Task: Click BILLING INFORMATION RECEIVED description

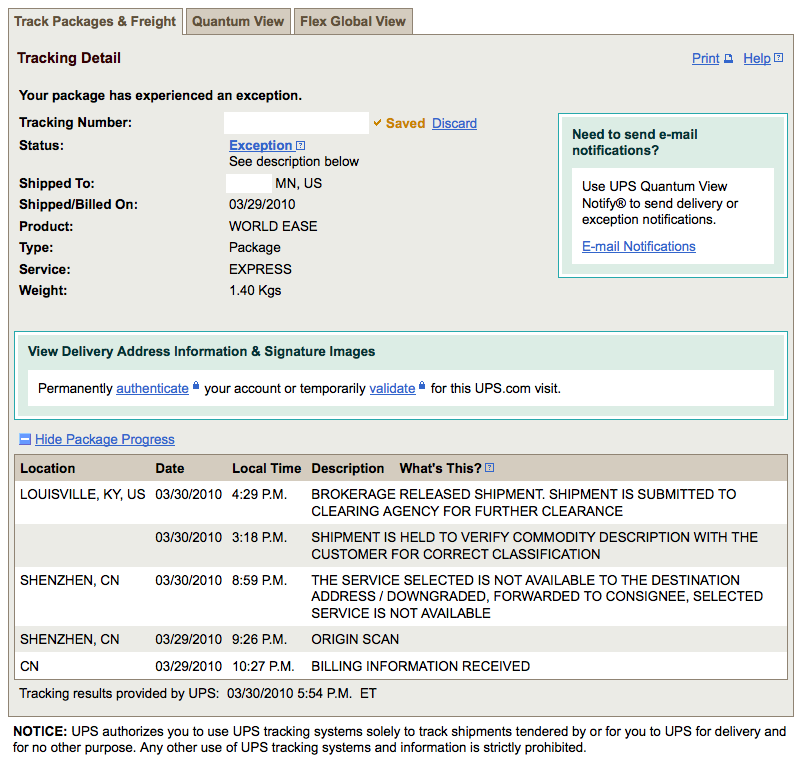Action: tap(420, 666)
